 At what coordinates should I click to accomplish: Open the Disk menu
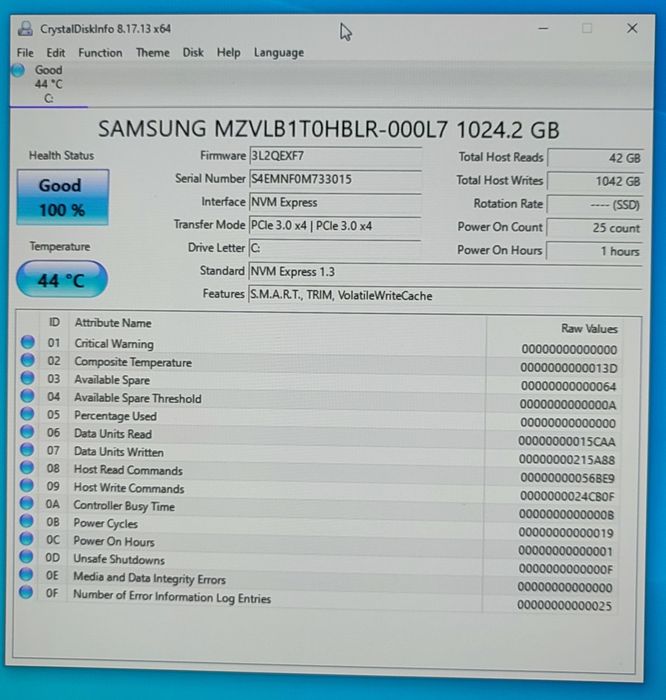[193, 53]
